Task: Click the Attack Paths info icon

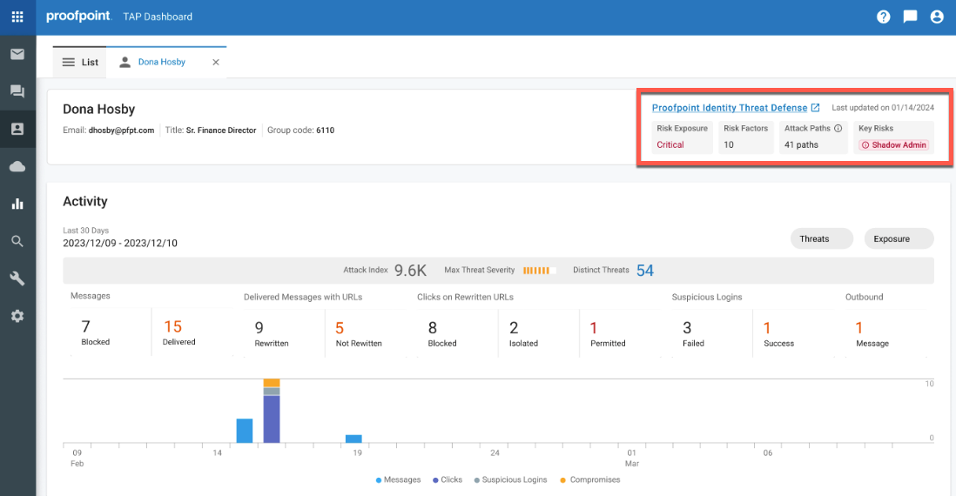Action: [838, 129]
